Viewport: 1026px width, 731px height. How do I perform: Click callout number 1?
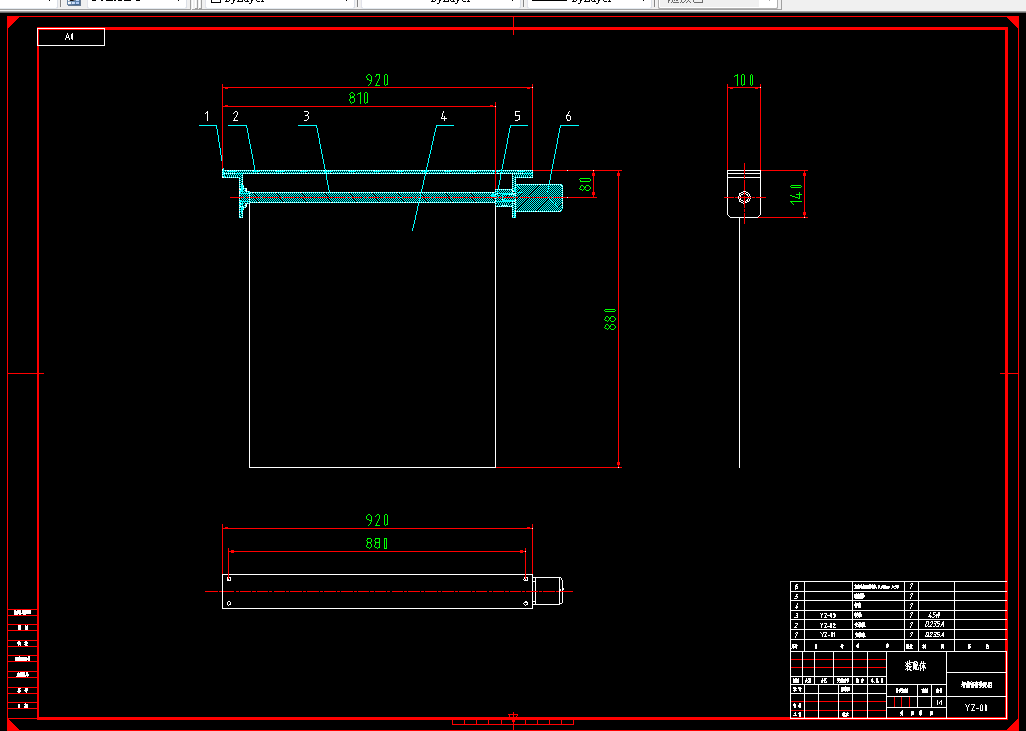click(x=207, y=116)
